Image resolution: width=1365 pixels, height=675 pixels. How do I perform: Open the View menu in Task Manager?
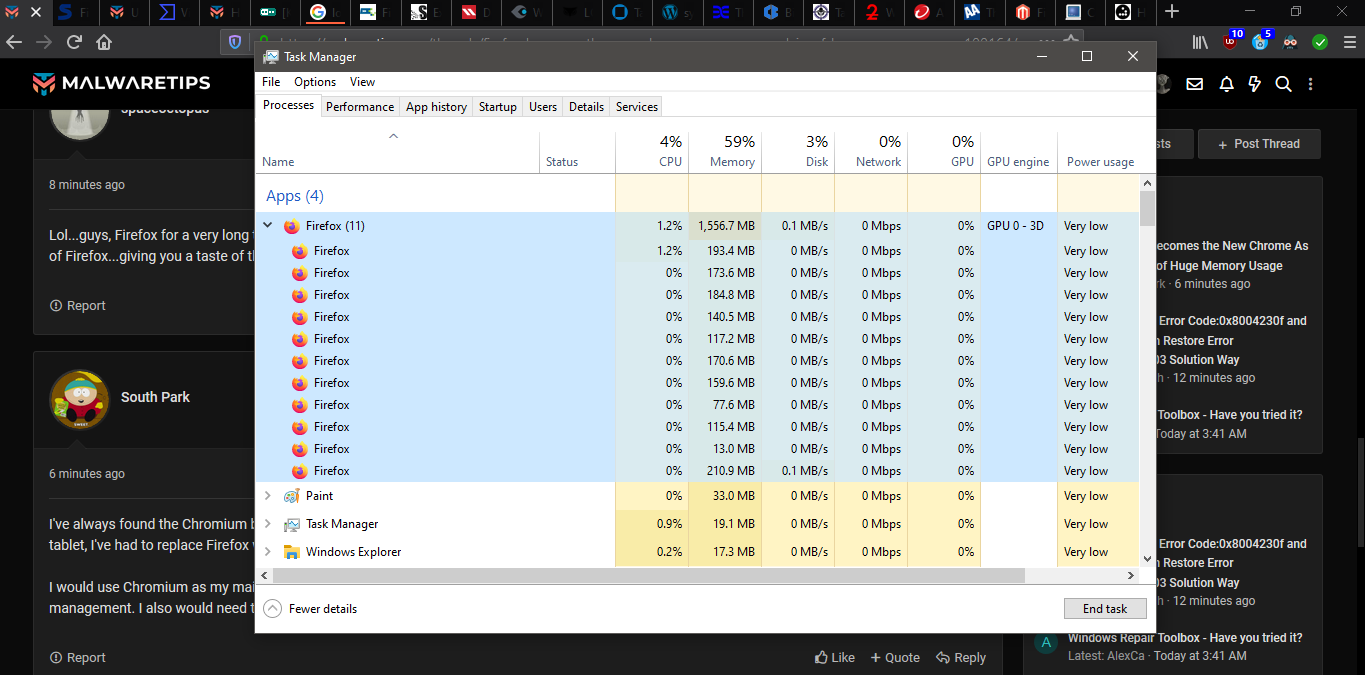(x=362, y=82)
